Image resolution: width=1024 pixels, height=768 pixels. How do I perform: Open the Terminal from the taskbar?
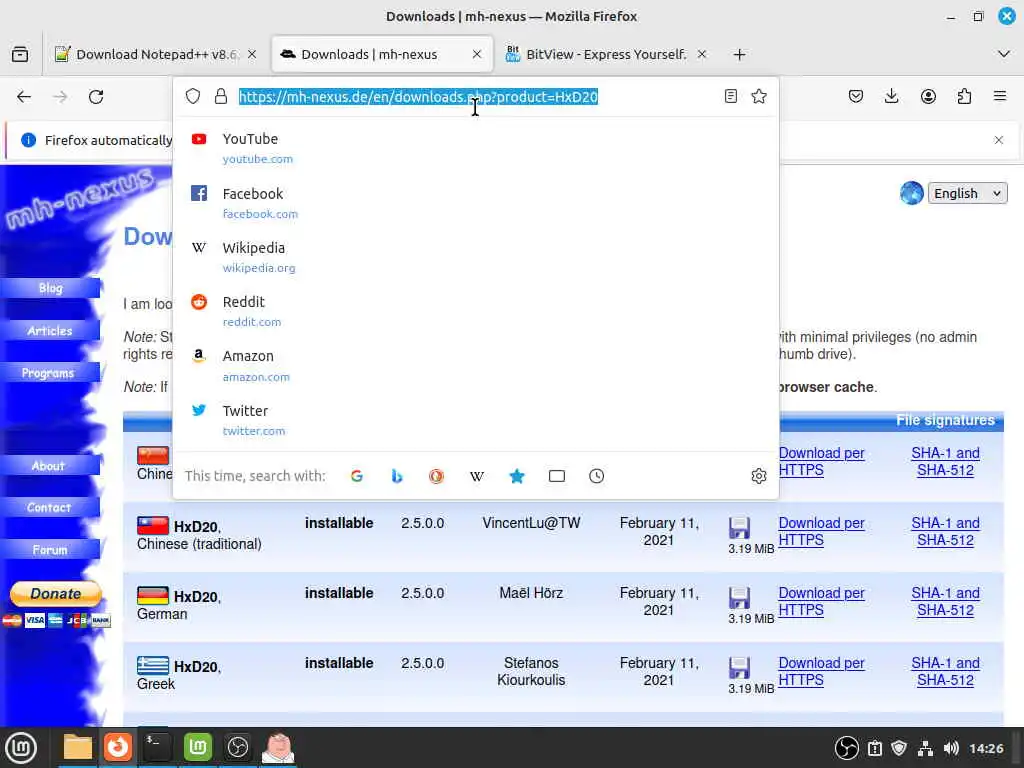157,747
